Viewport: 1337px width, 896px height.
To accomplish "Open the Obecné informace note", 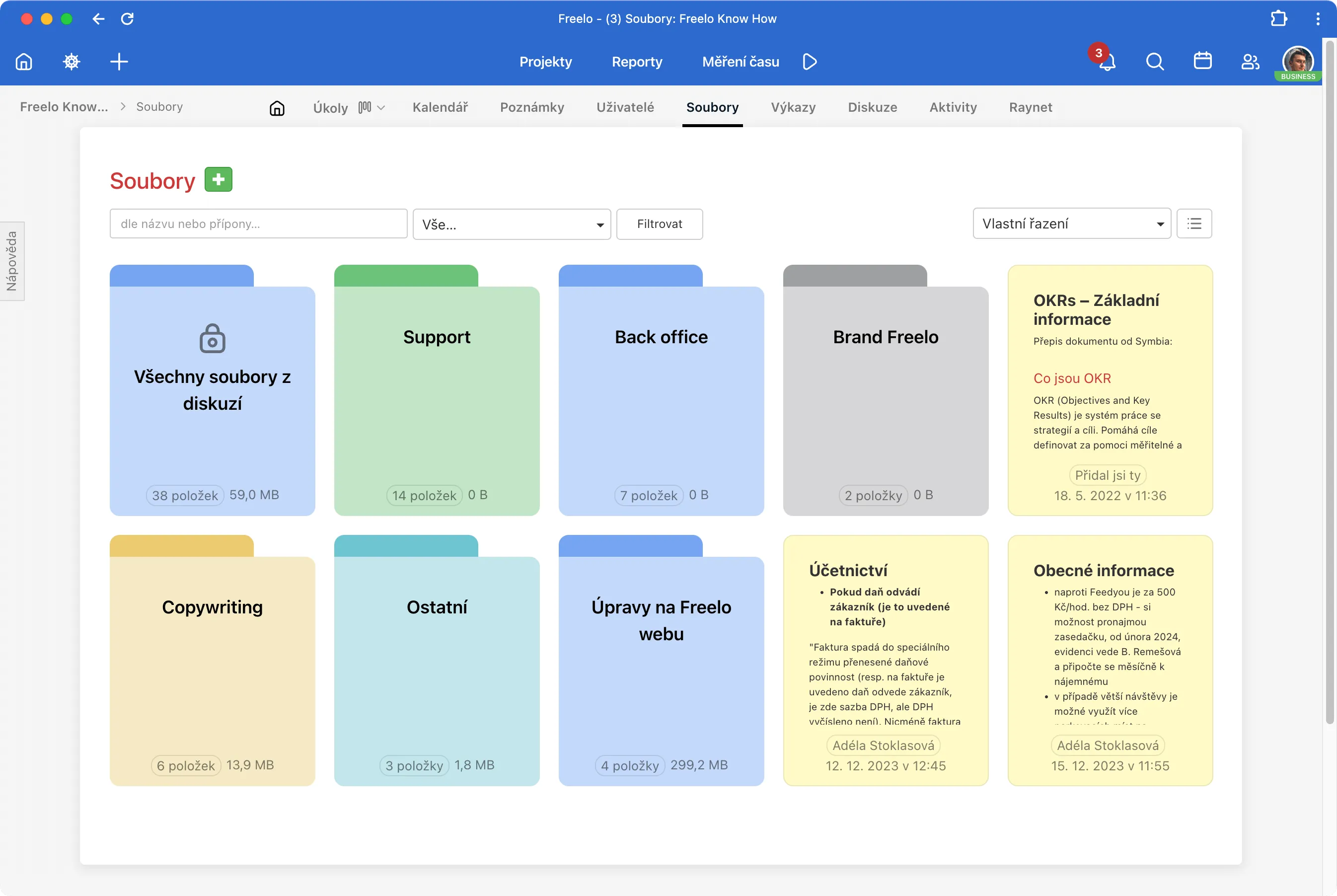I will pos(1110,661).
